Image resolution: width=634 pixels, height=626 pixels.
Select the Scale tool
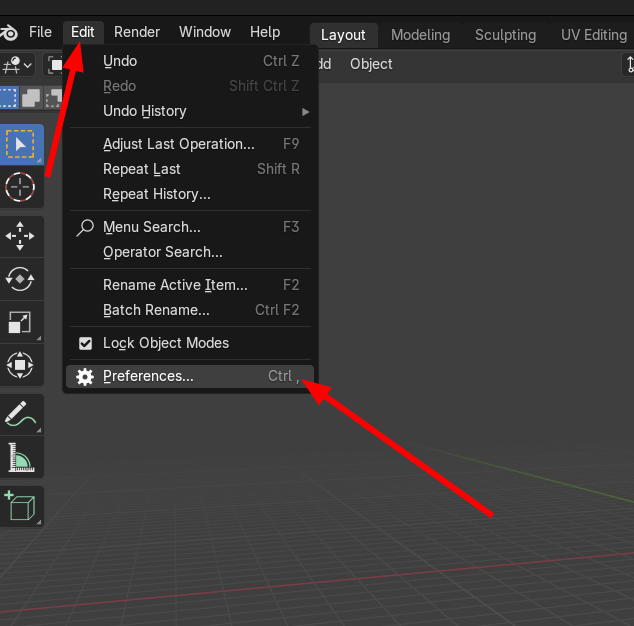pyautogui.click(x=20, y=322)
